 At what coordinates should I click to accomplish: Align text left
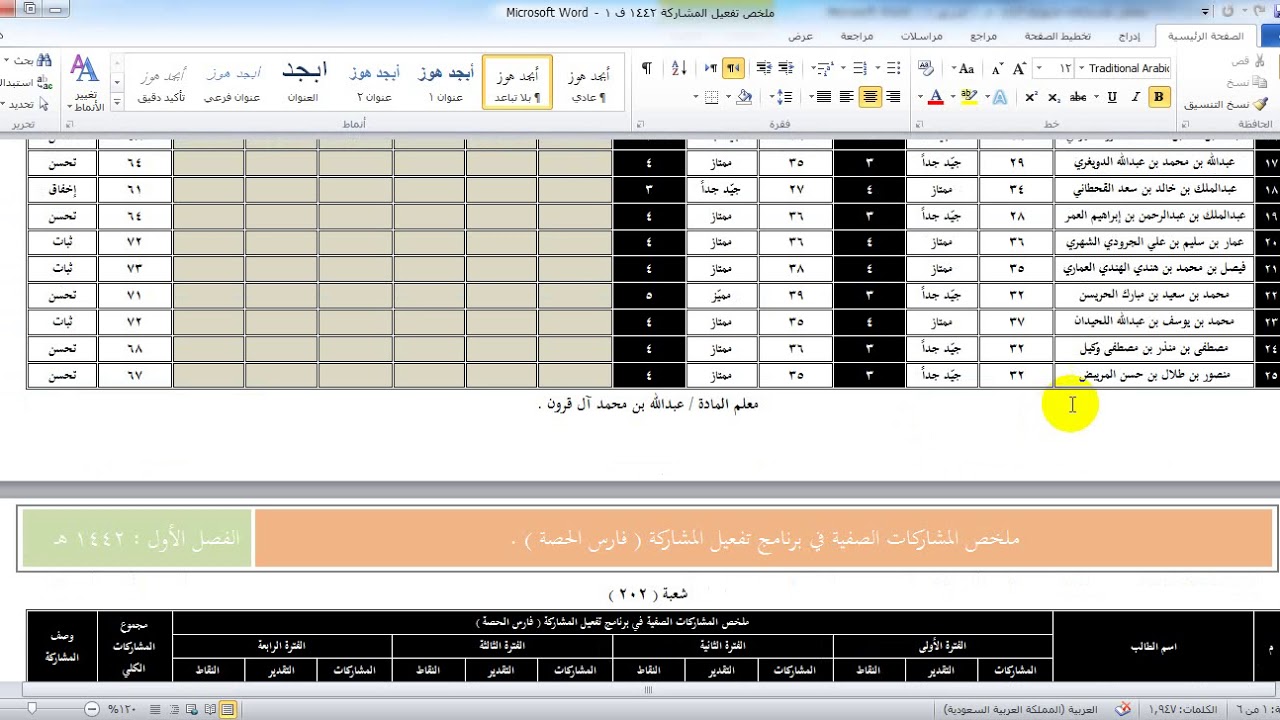(x=847, y=97)
